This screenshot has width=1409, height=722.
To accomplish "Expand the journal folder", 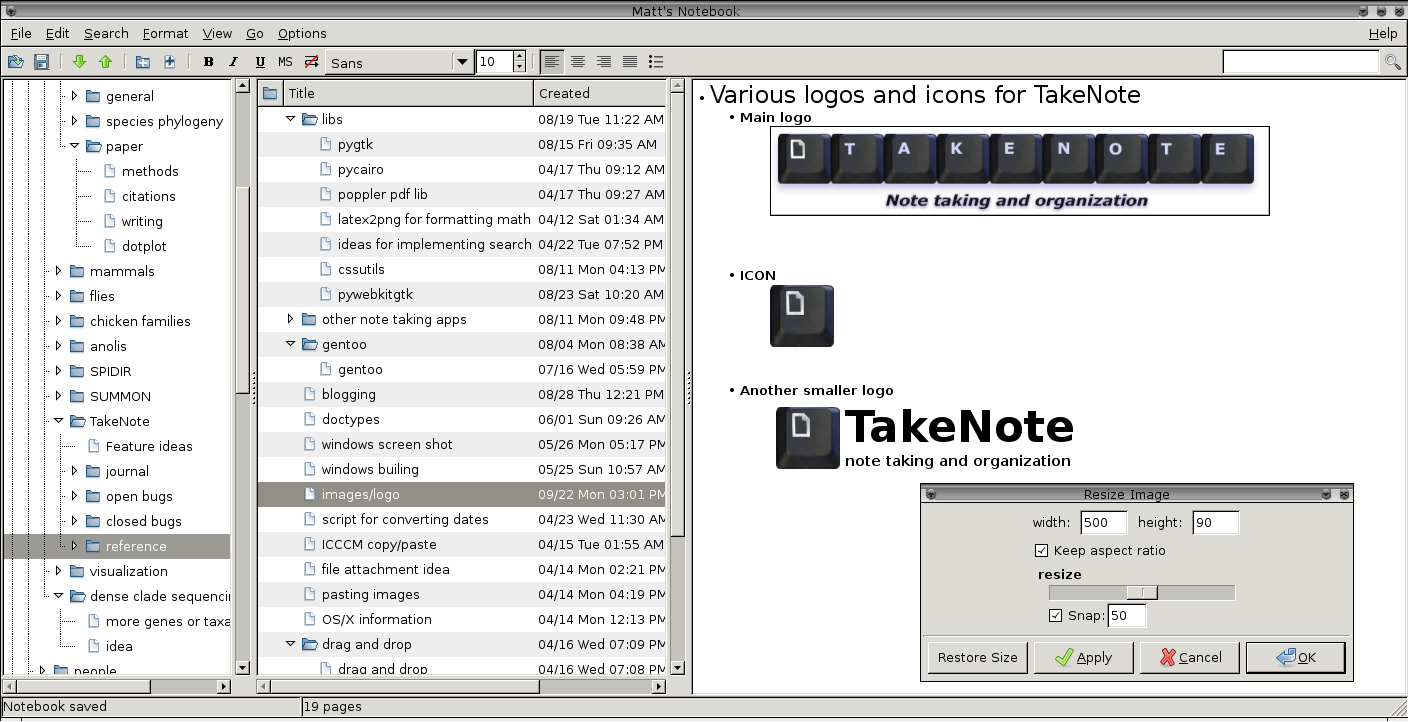I will 74,471.
